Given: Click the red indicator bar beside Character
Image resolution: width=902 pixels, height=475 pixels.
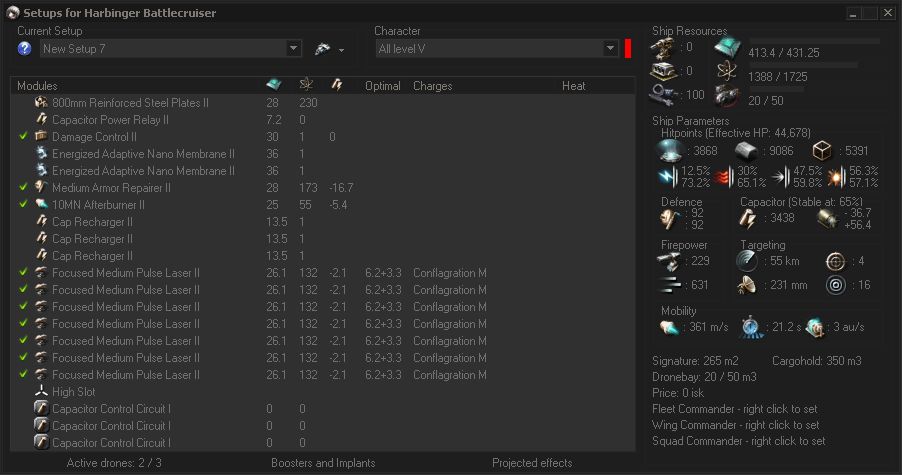Looking at the screenshot, I should [628, 48].
